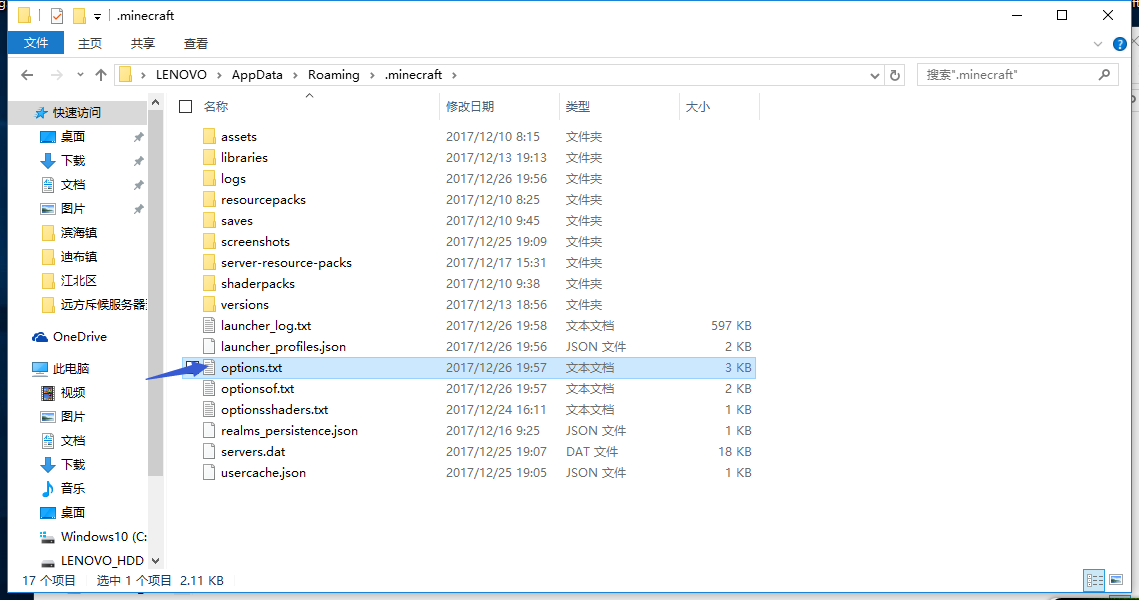Select the optionsof.txt file icon
Viewport: 1139px width, 600px height.
coord(209,389)
